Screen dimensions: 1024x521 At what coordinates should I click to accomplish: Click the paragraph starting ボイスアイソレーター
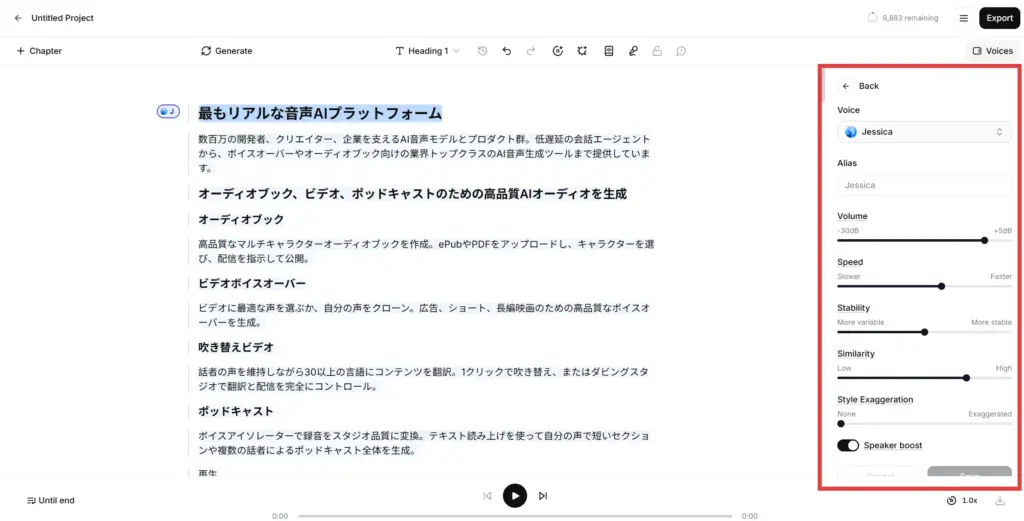pos(424,443)
